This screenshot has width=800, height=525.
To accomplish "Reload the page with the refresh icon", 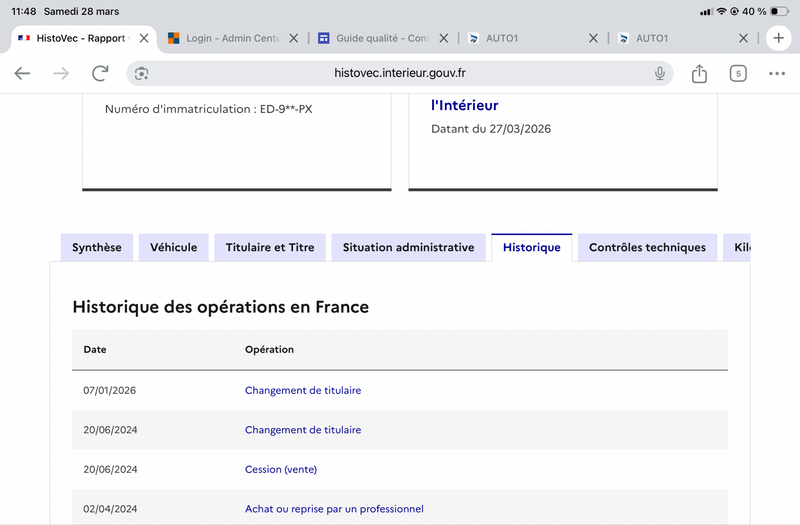I will (x=100, y=74).
